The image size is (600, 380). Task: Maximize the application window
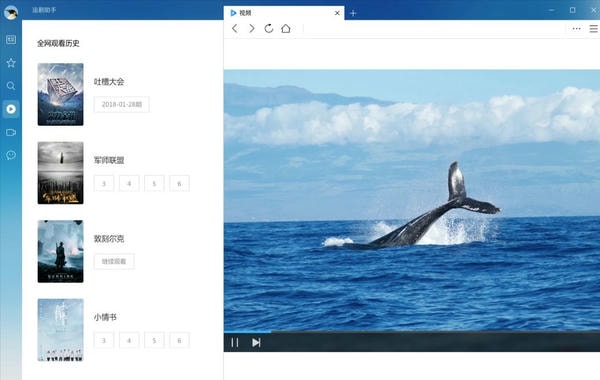572,10
